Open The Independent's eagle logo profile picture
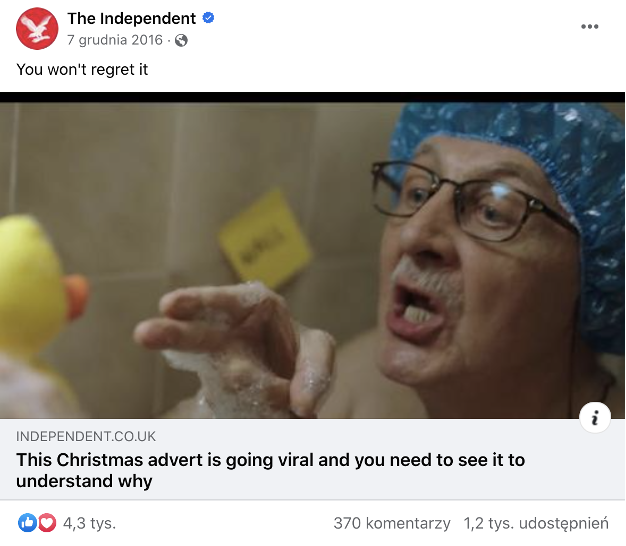 coord(37,28)
